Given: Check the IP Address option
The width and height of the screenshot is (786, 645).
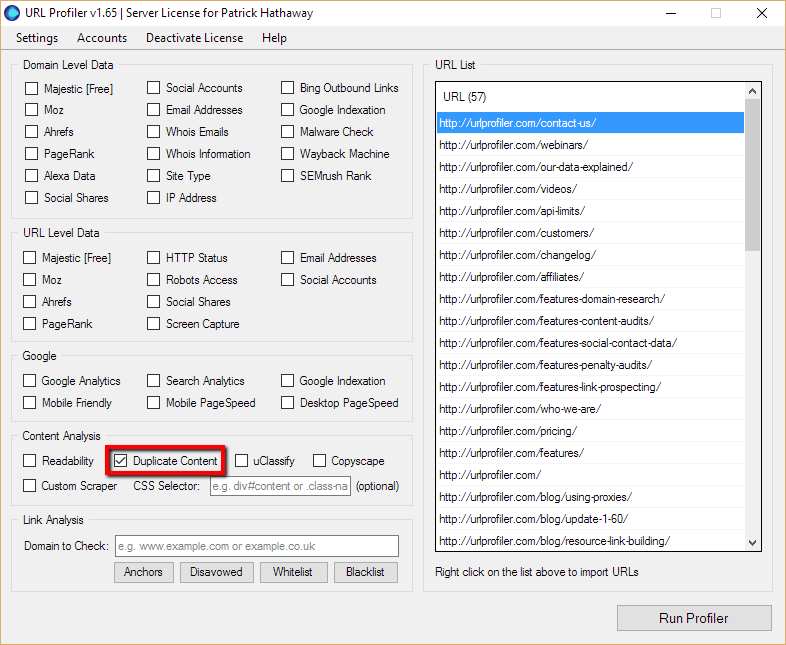Looking at the screenshot, I should 153,198.
